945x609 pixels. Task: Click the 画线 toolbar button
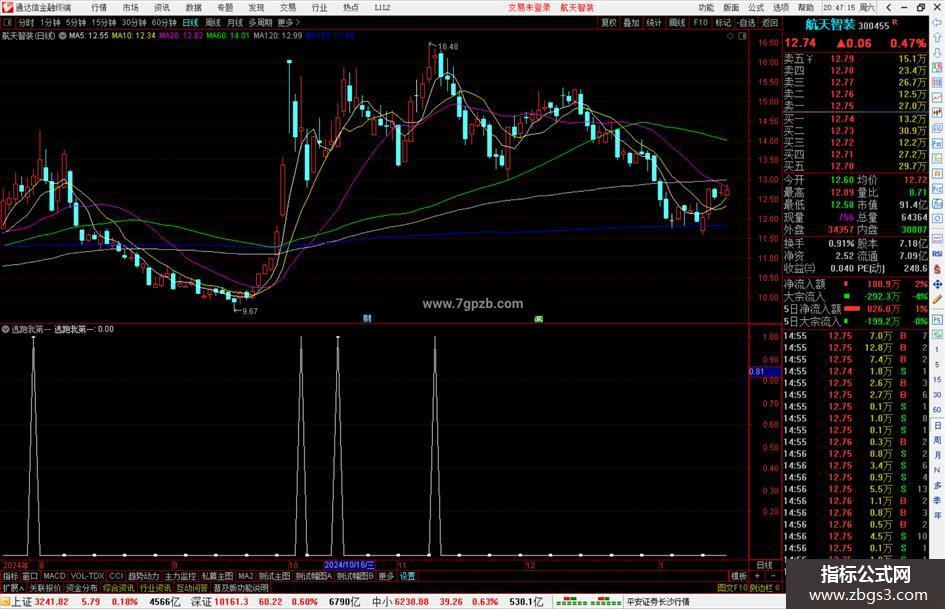point(677,23)
